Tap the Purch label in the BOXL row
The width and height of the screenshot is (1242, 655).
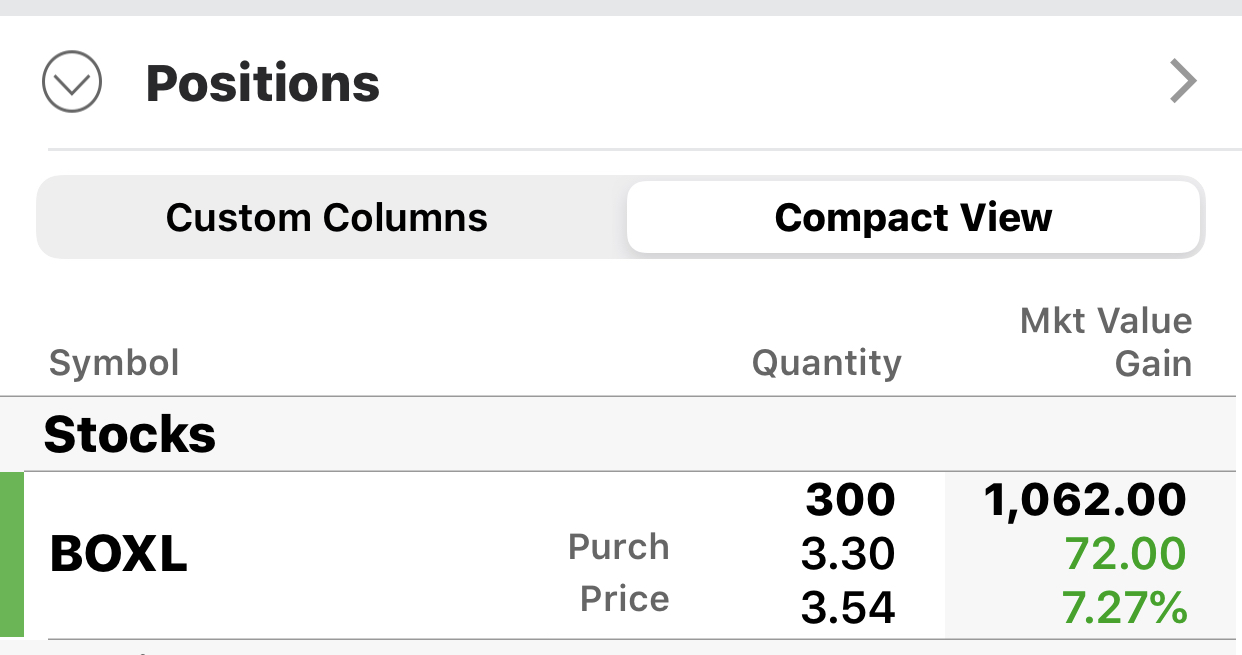click(618, 547)
